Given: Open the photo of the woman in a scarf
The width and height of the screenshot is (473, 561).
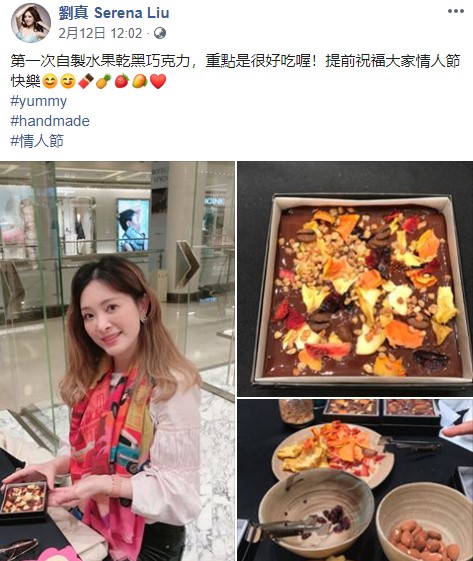Looking at the screenshot, I should [117, 361].
